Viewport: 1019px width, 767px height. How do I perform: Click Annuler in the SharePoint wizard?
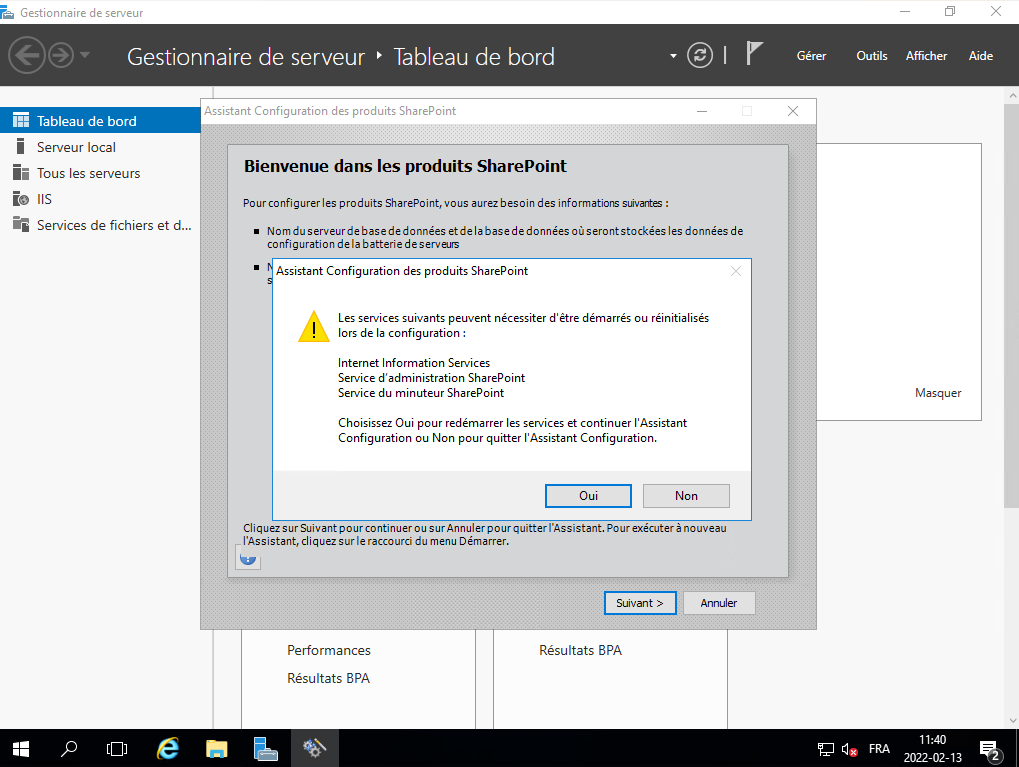(x=719, y=603)
